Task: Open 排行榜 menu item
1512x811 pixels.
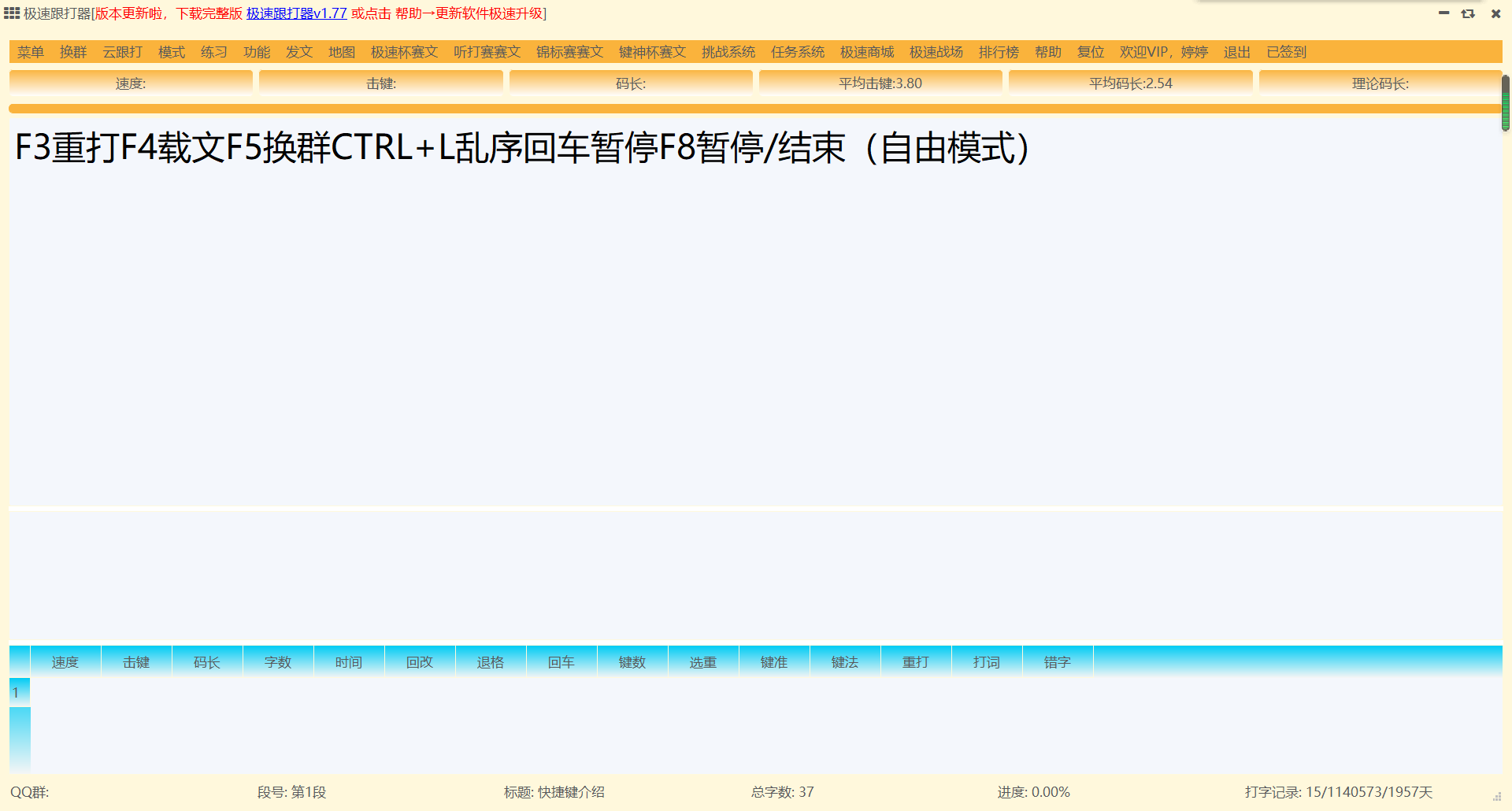Action: pyautogui.click(x=999, y=52)
